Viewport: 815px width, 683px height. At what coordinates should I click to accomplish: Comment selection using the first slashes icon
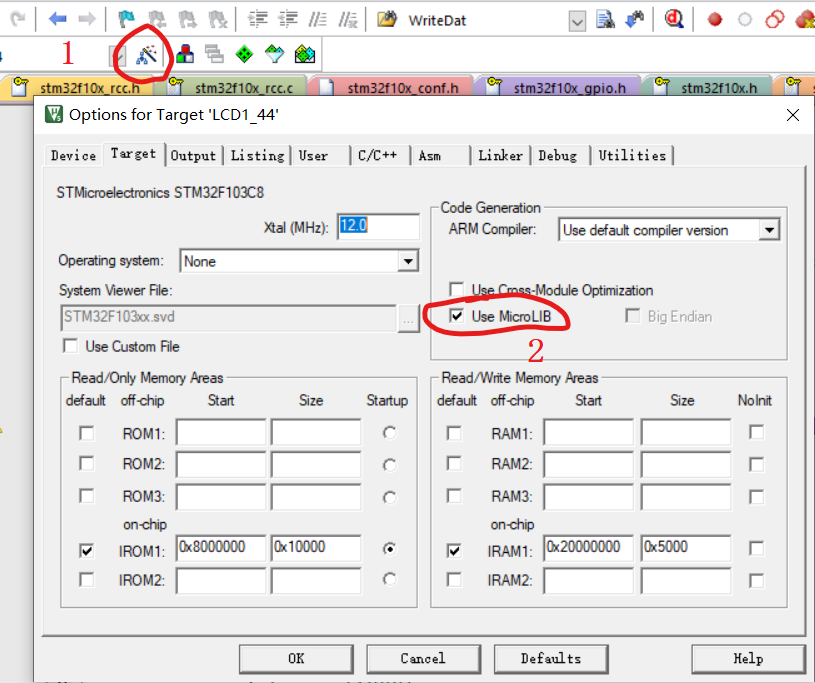[317, 20]
